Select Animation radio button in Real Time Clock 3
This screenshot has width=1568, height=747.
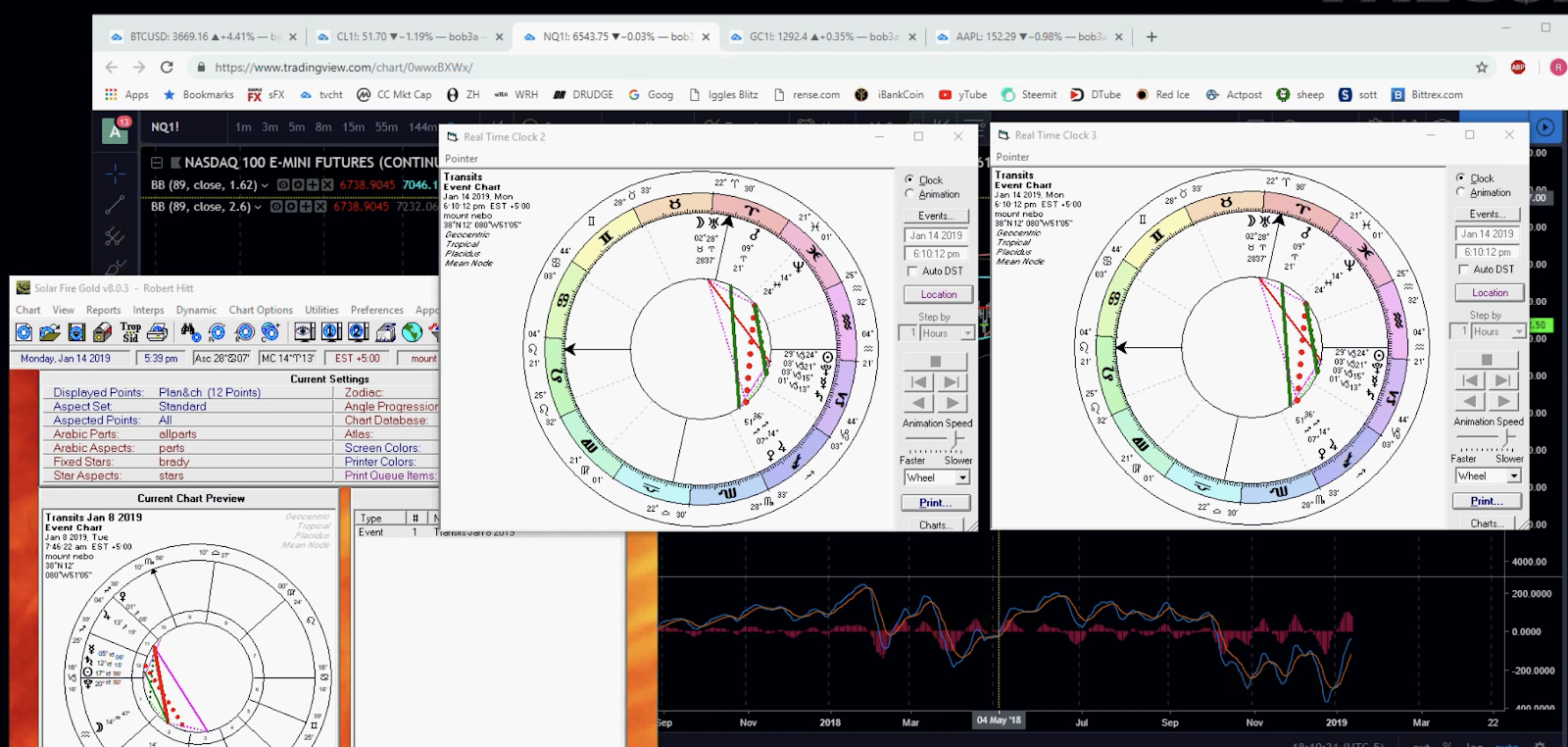coord(1461,192)
